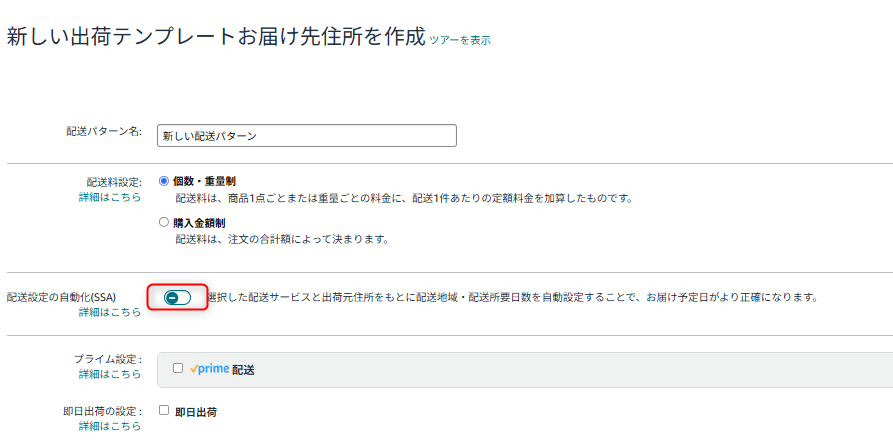The height and width of the screenshot is (448, 893).
Task: Click the prime logo icon
Action: pos(210,369)
